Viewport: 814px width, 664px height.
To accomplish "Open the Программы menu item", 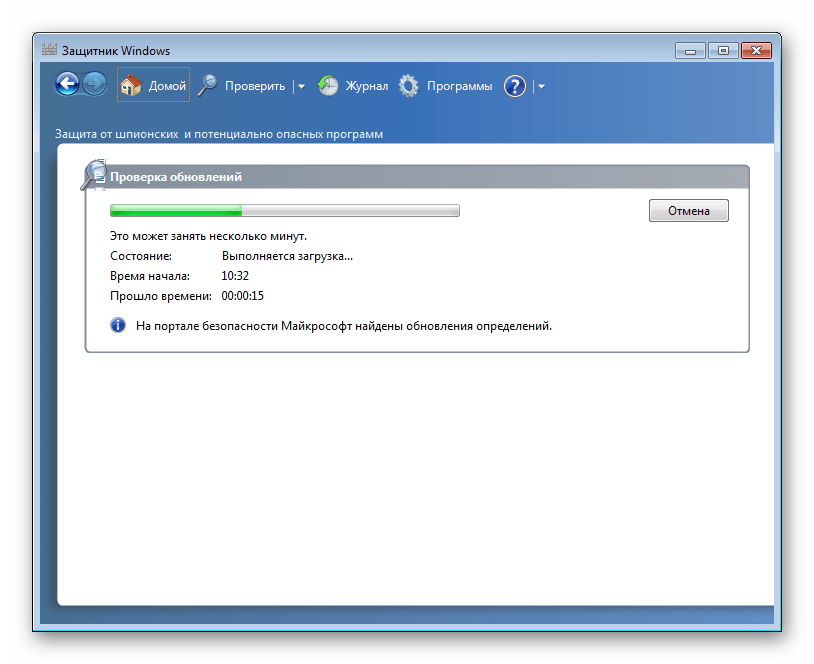I will (459, 86).
